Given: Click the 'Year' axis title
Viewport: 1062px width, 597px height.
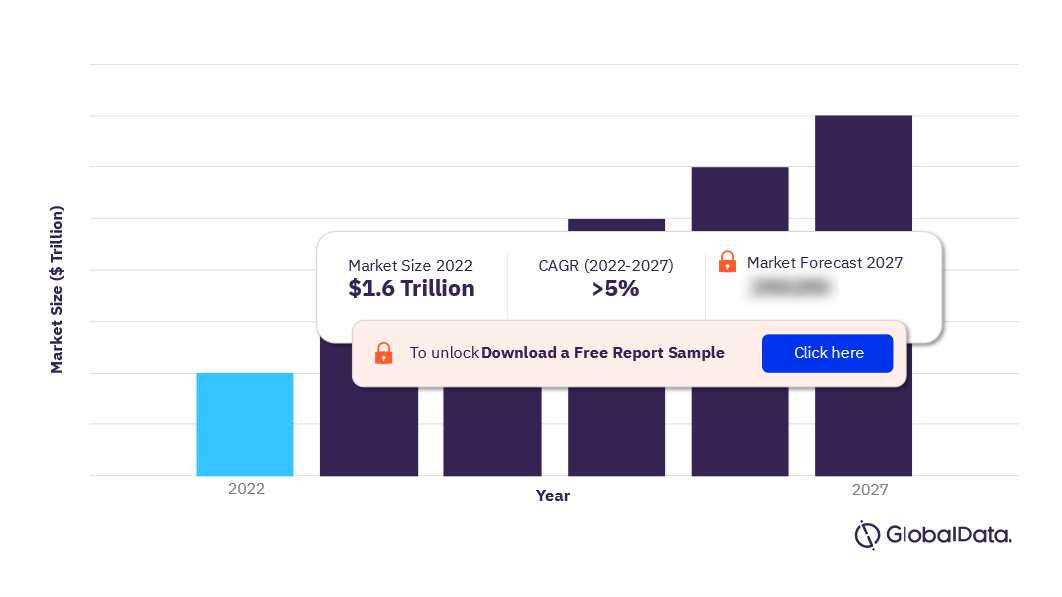Looking at the screenshot, I should 553,496.
